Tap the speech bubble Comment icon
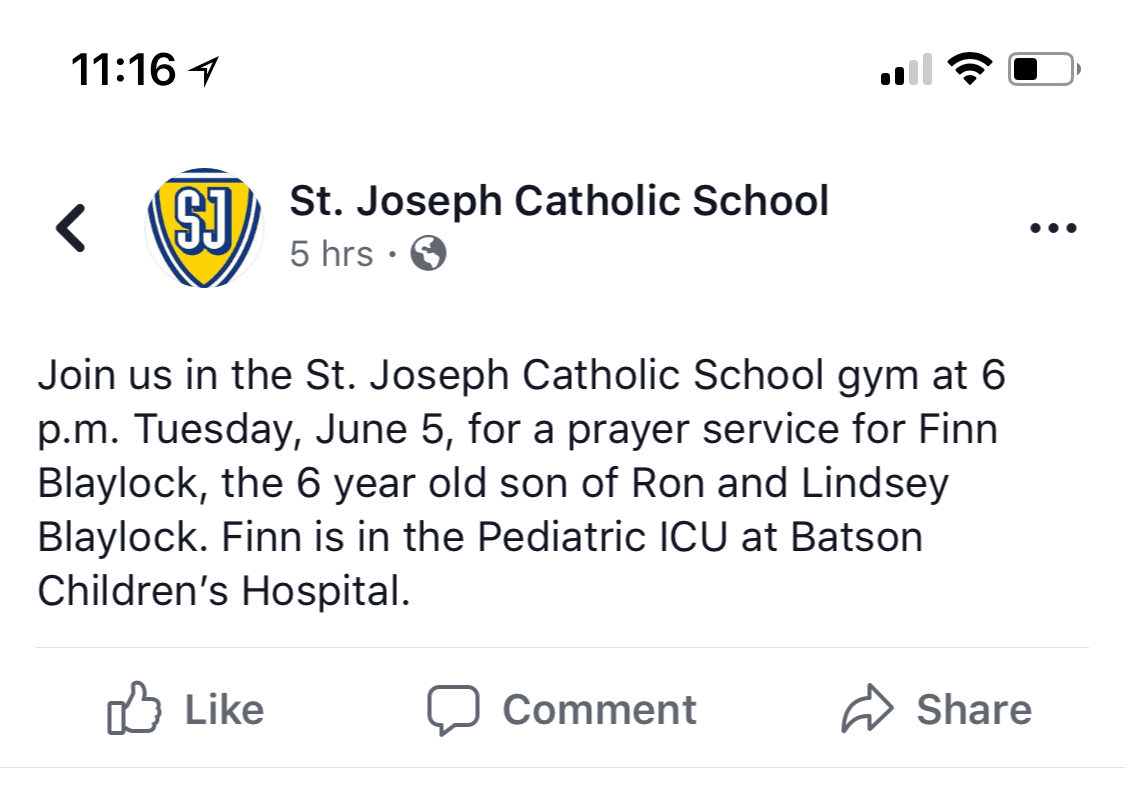Image resolution: width=1125 pixels, height=793 pixels. tap(453, 710)
